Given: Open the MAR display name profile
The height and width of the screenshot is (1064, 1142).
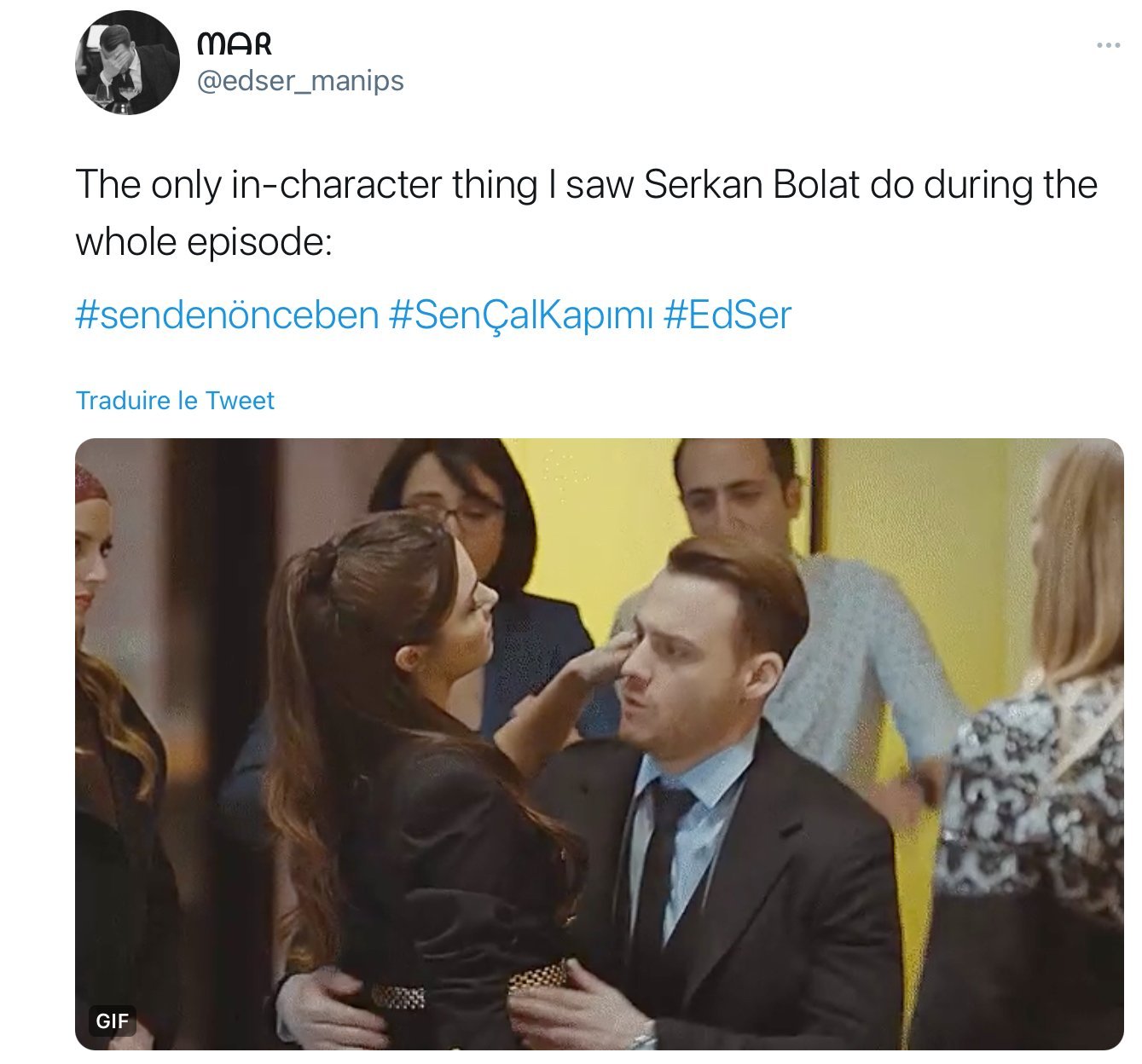Looking at the screenshot, I should click(x=234, y=43).
